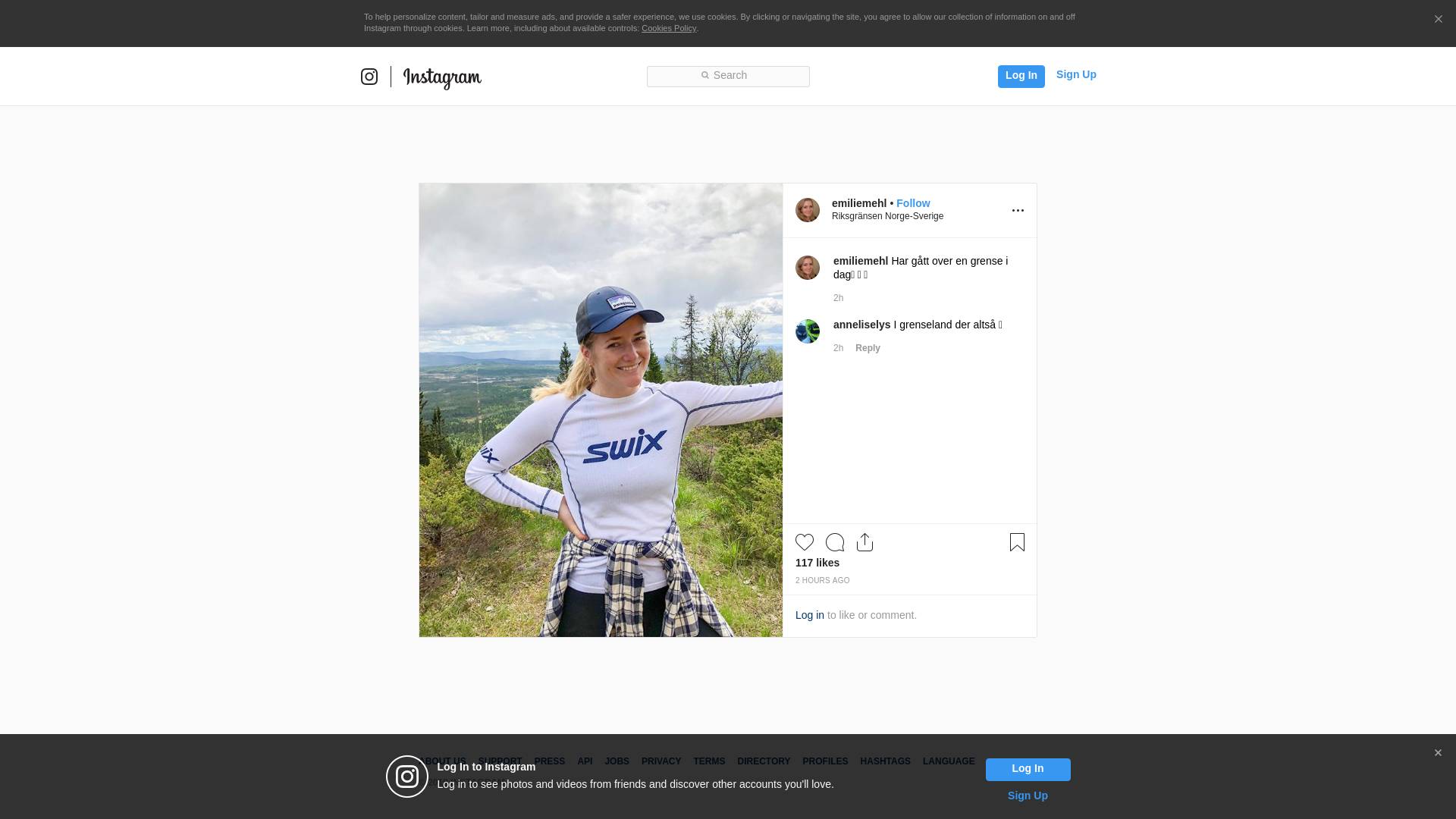This screenshot has height=819, width=1456.
Task: Open emiliemehl username in caption
Action: (x=861, y=261)
